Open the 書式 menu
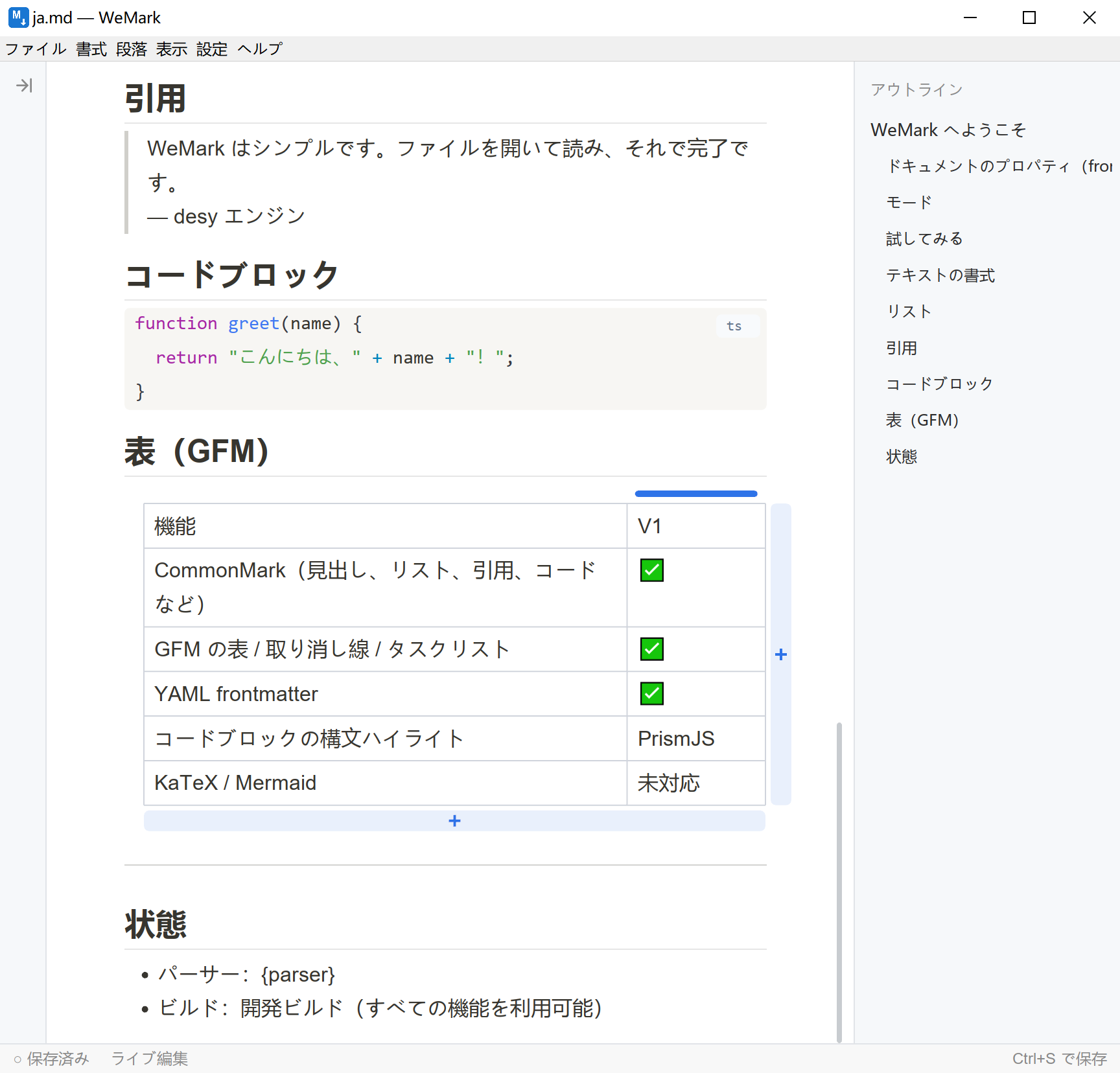The width and height of the screenshot is (1120, 1073). coord(91,49)
